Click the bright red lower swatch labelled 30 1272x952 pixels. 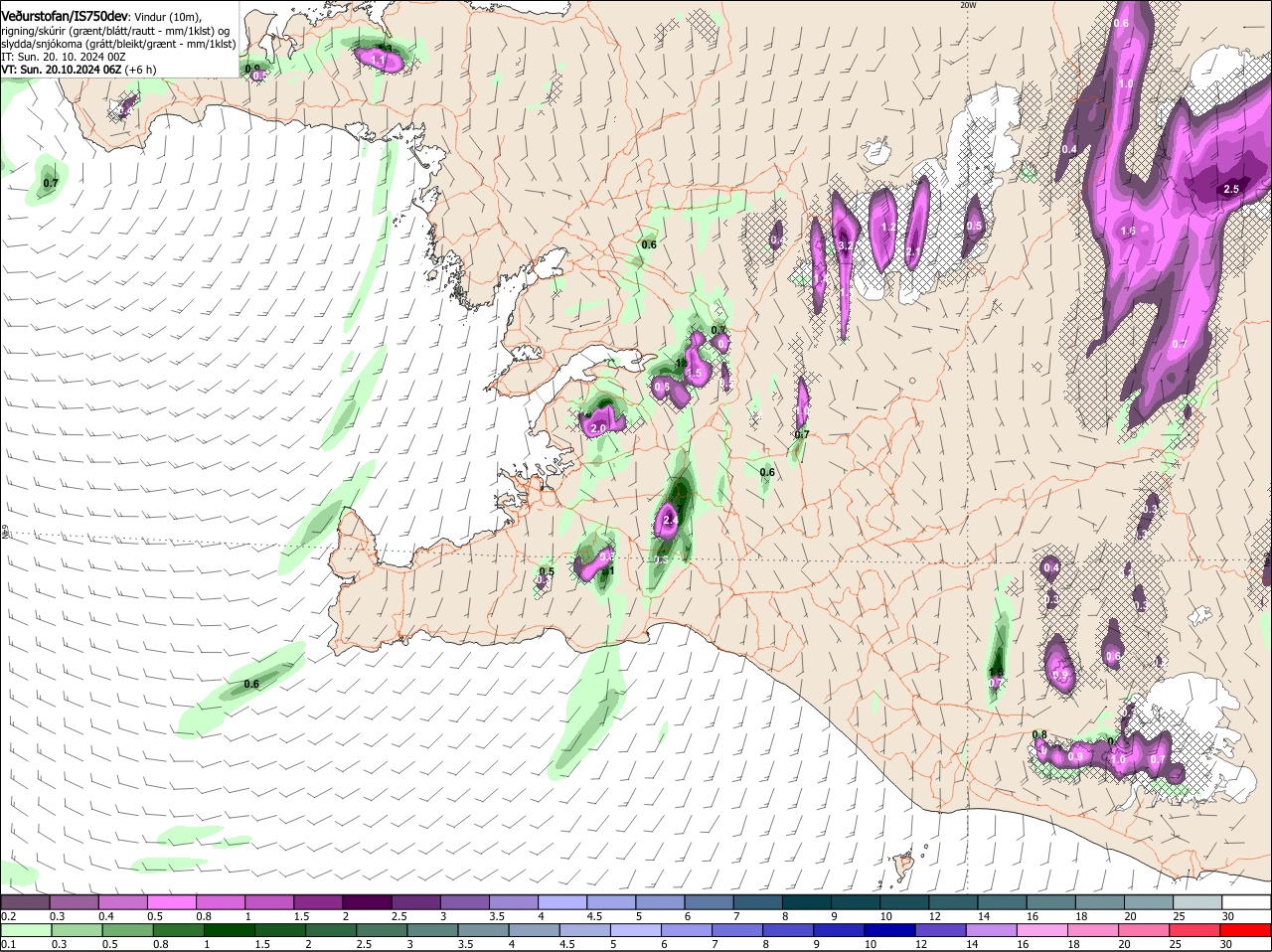point(1246,930)
